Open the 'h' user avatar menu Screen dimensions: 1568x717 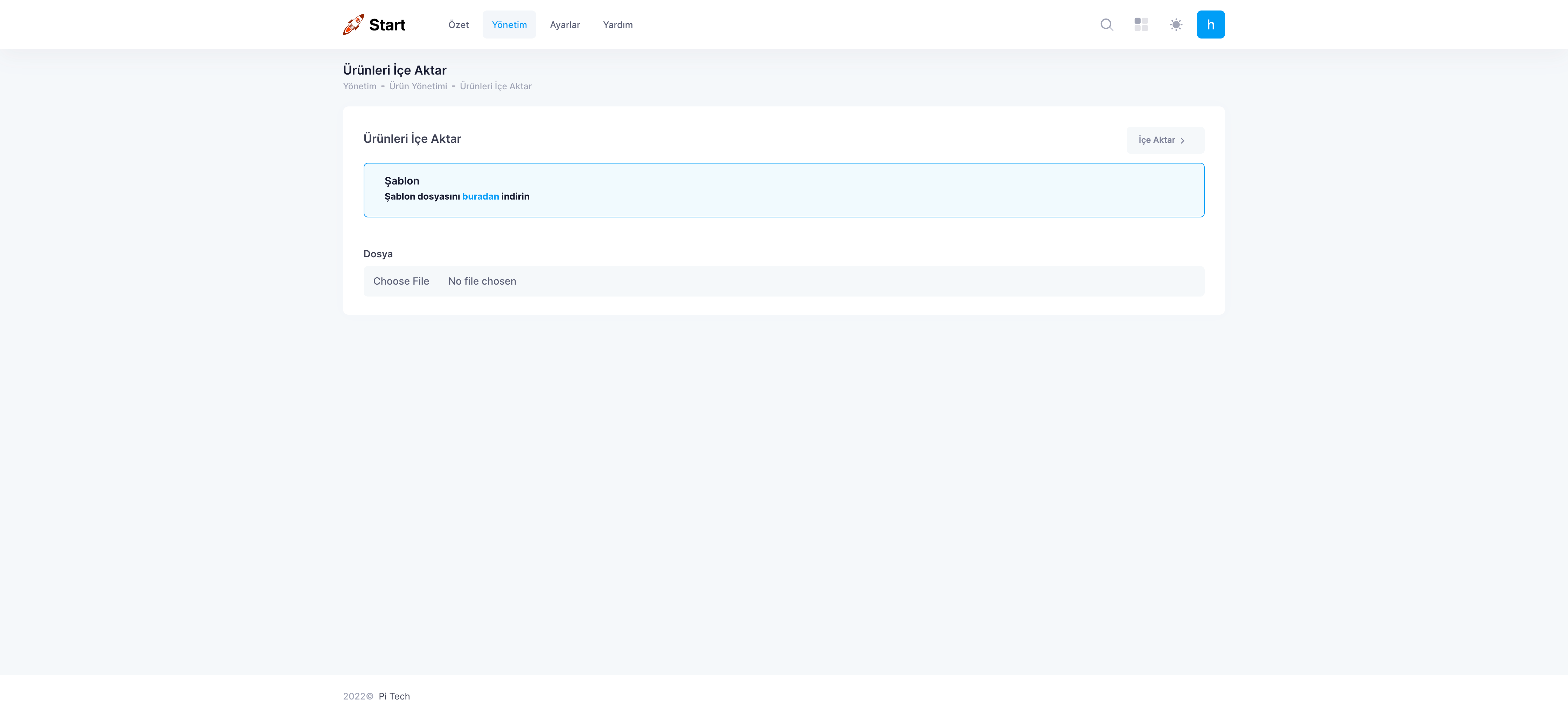[x=1210, y=25]
